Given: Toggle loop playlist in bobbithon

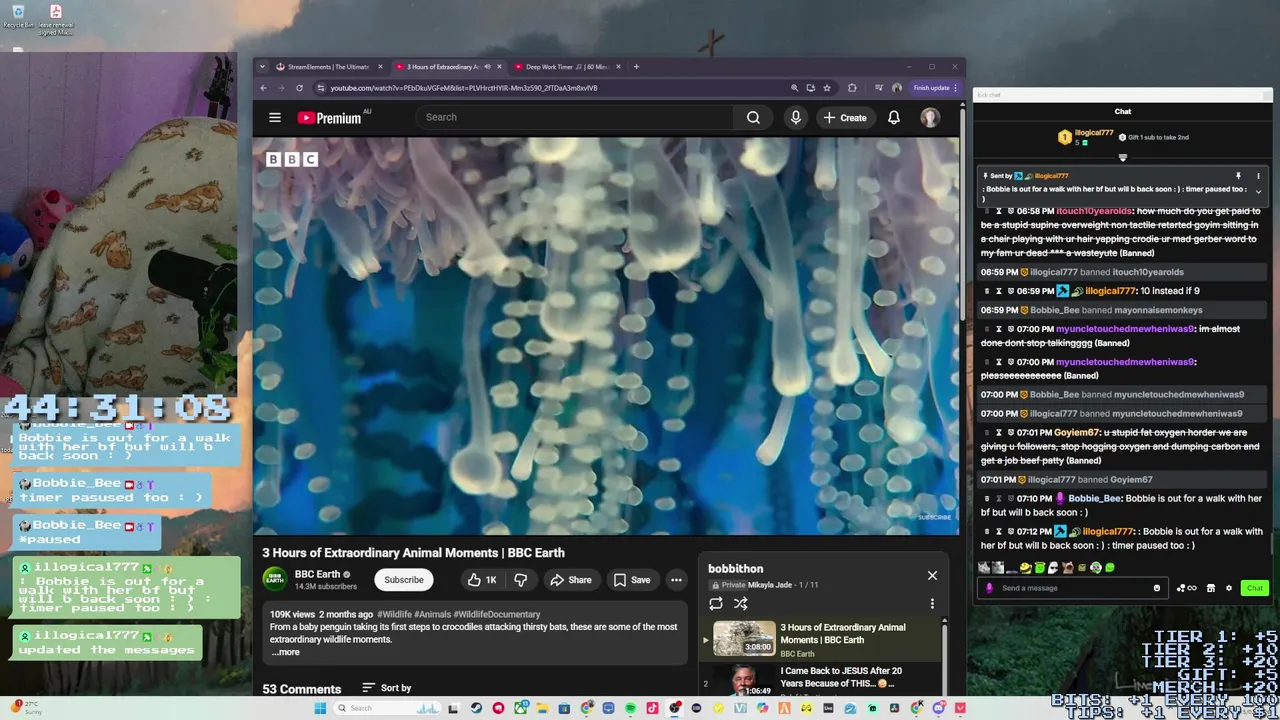Looking at the screenshot, I should pos(716,603).
